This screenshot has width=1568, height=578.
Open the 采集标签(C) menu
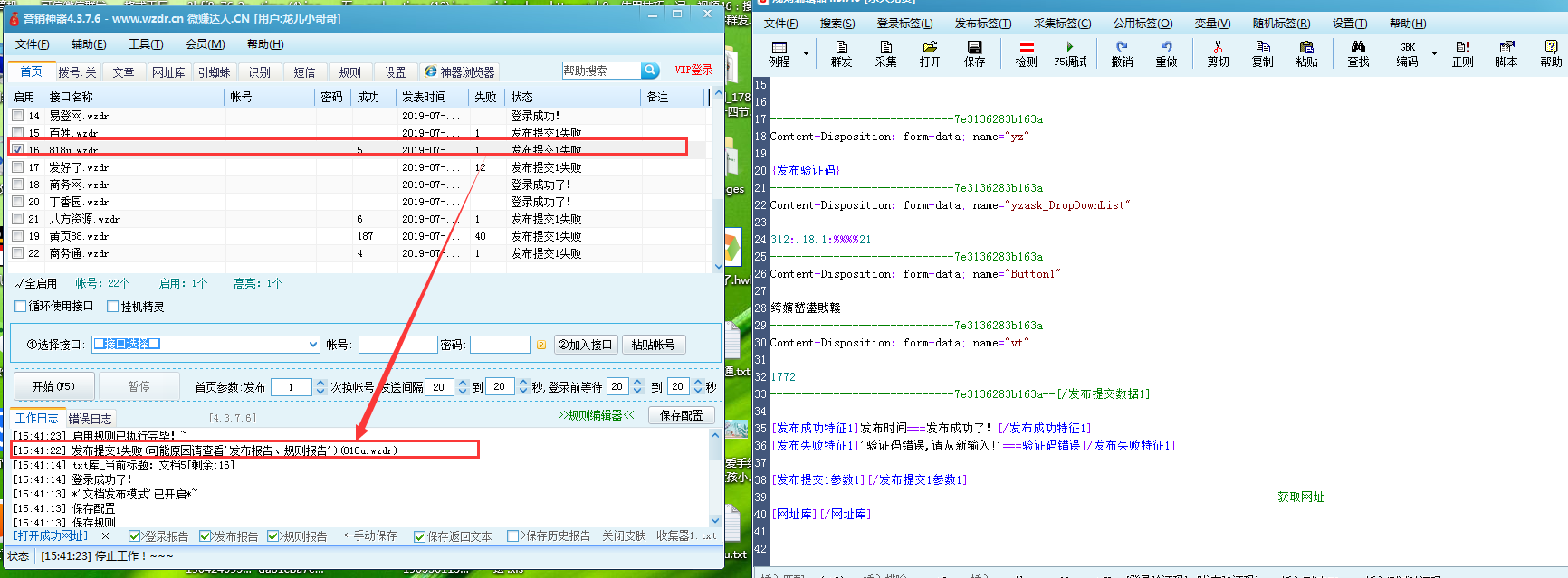(x=1062, y=24)
